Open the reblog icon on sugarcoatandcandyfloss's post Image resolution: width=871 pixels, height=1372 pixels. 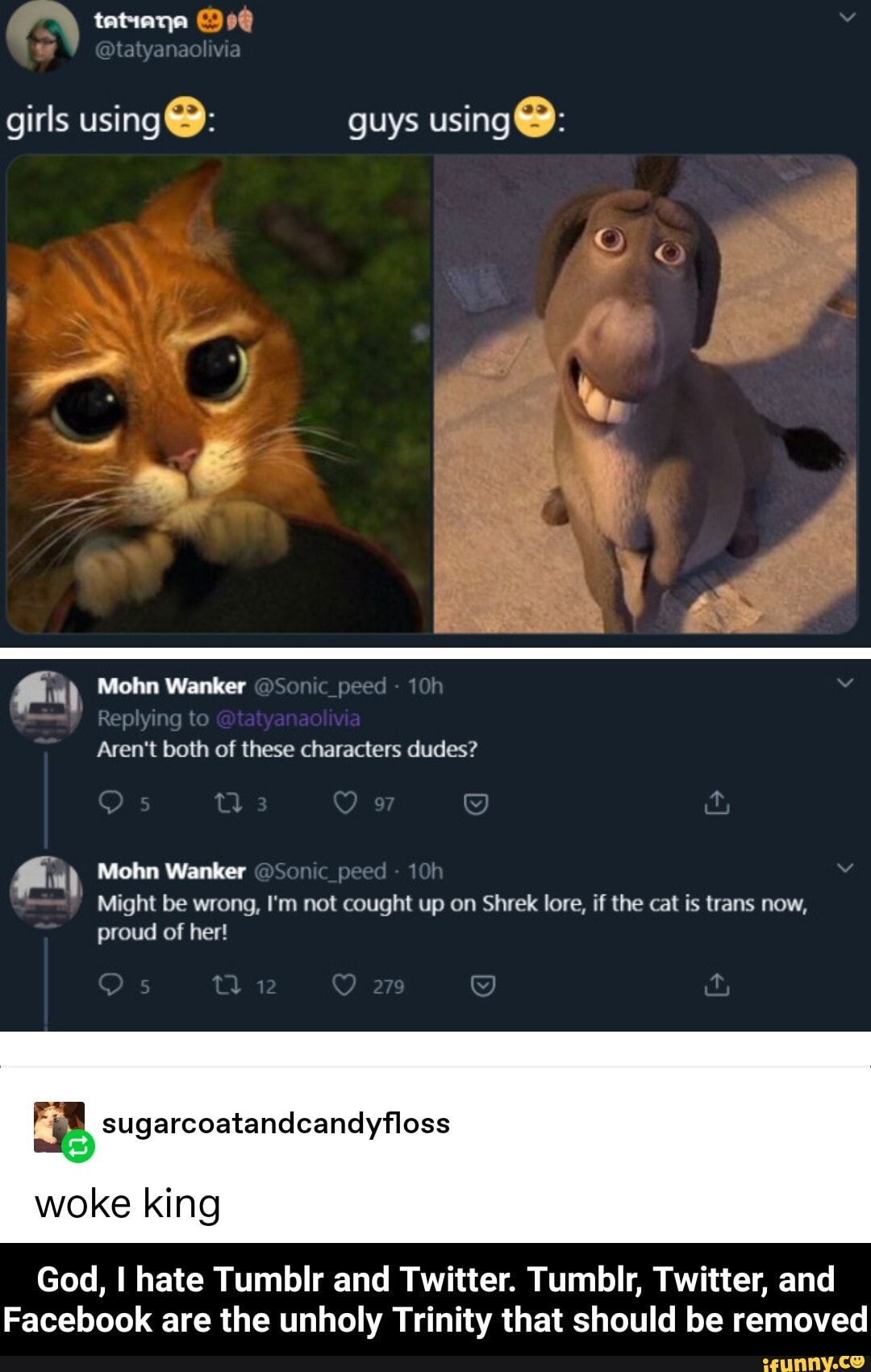pos(77,1145)
